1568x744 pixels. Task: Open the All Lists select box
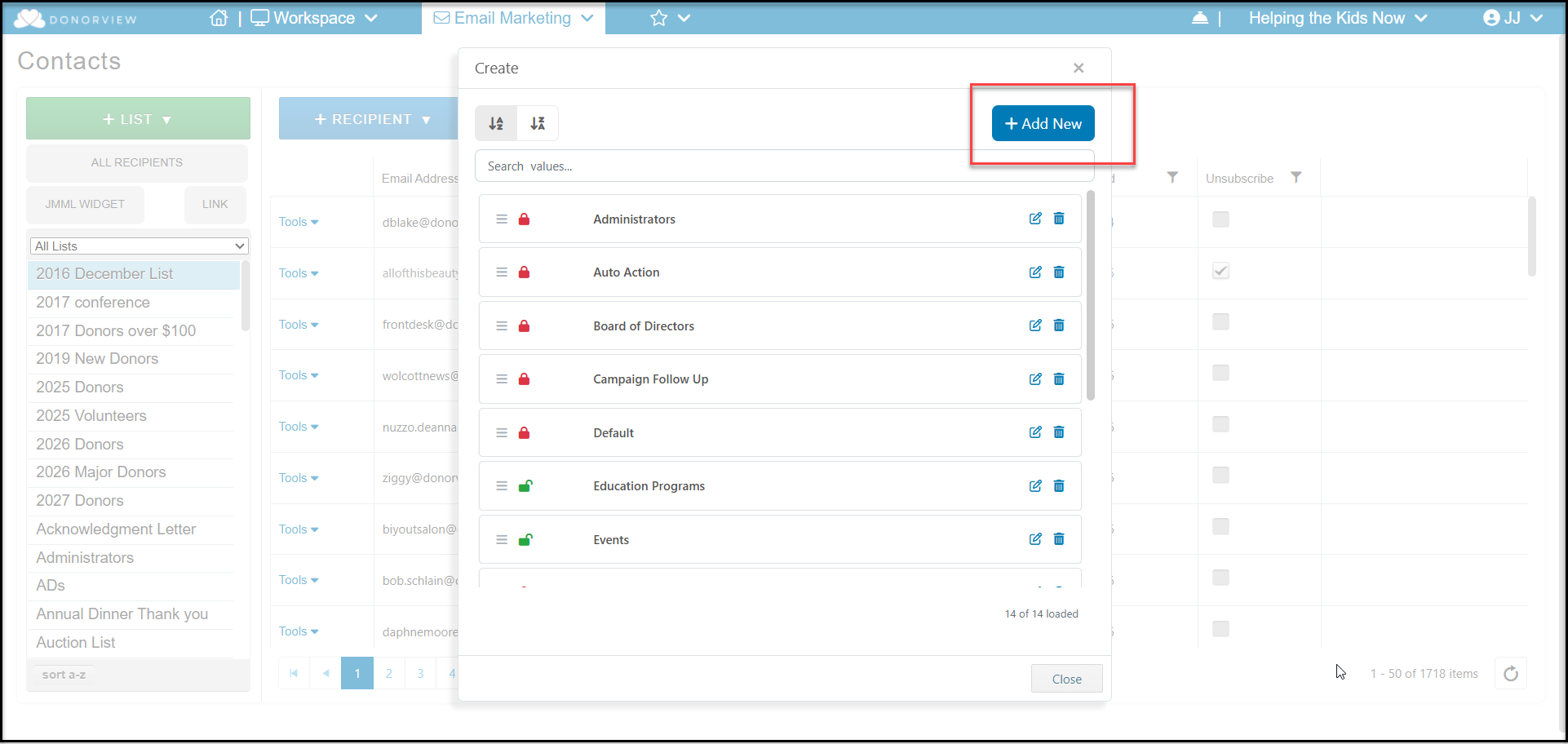click(140, 246)
